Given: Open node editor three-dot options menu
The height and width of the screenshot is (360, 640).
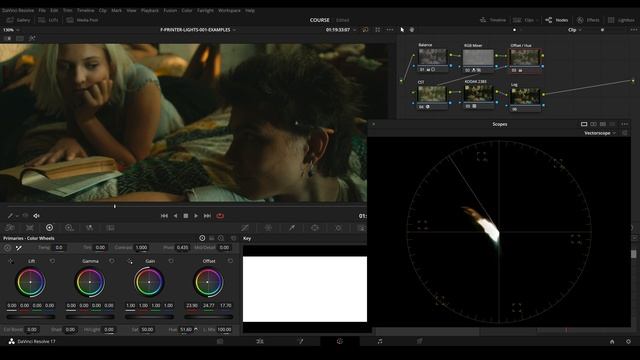Looking at the screenshot, I should [634, 30].
